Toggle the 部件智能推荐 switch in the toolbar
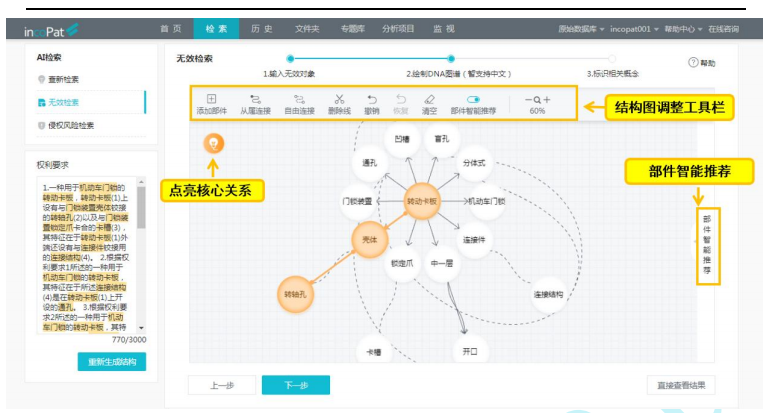Viewport: 767px width, 413px height. click(x=473, y=99)
